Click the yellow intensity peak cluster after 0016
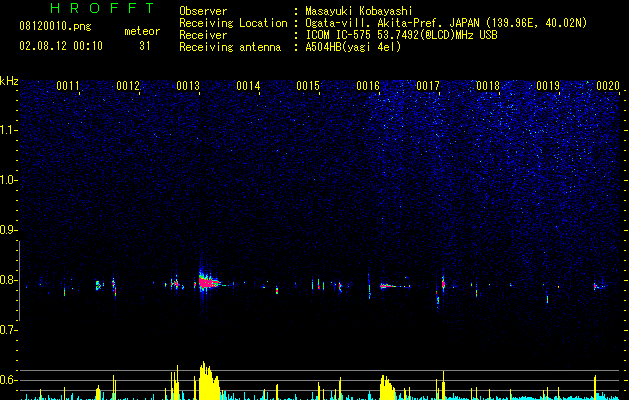Viewport: 629px width, 400px height. coord(388,387)
